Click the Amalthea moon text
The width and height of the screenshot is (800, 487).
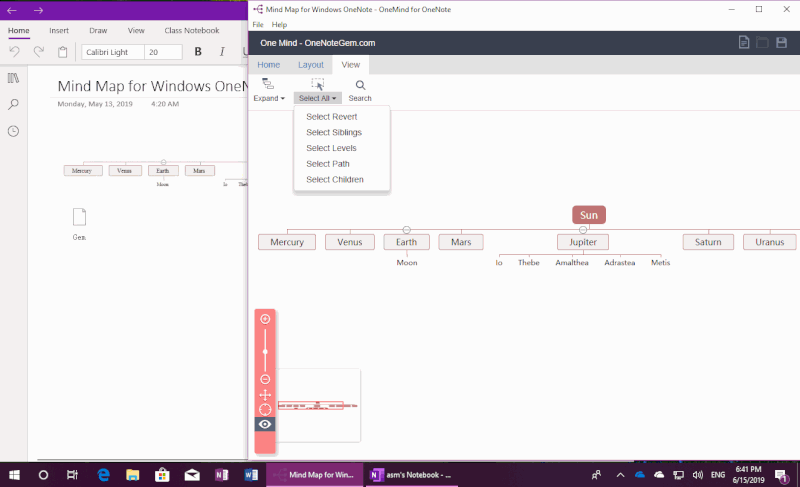[x=571, y=263]
